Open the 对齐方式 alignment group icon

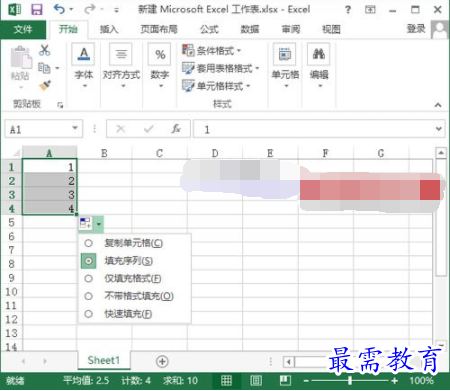pyautogui.click(x=121, y=54)
